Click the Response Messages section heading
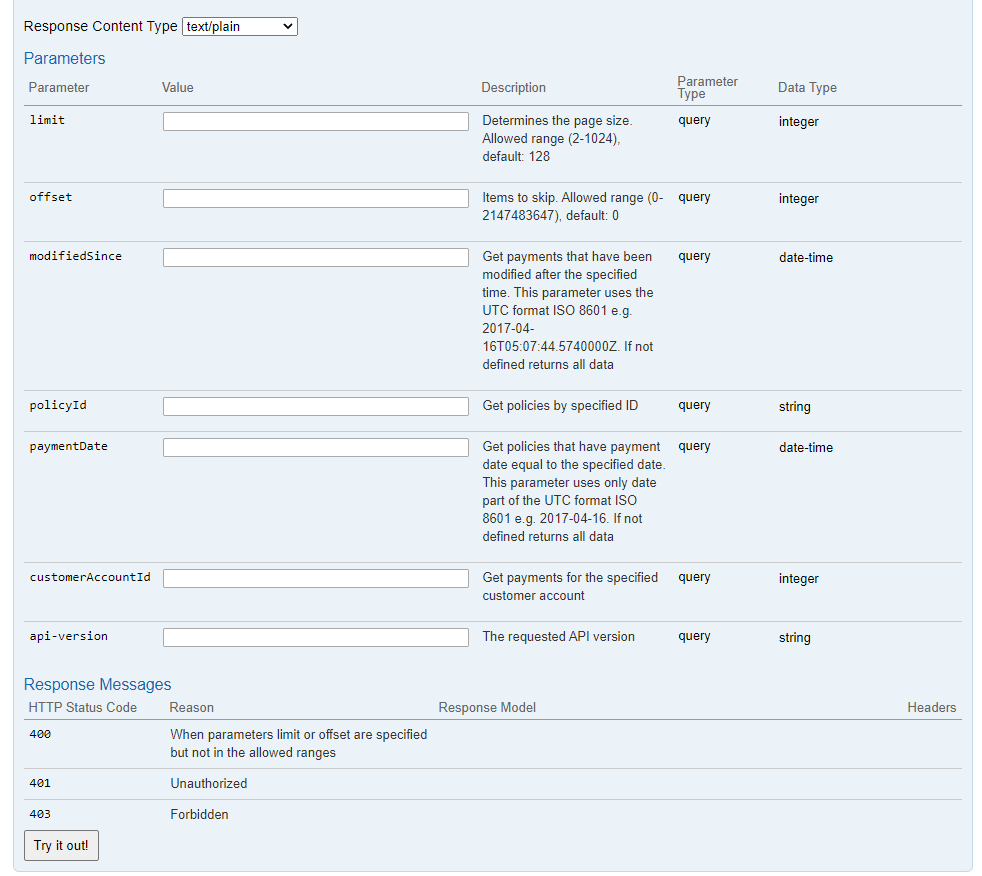 97,684
